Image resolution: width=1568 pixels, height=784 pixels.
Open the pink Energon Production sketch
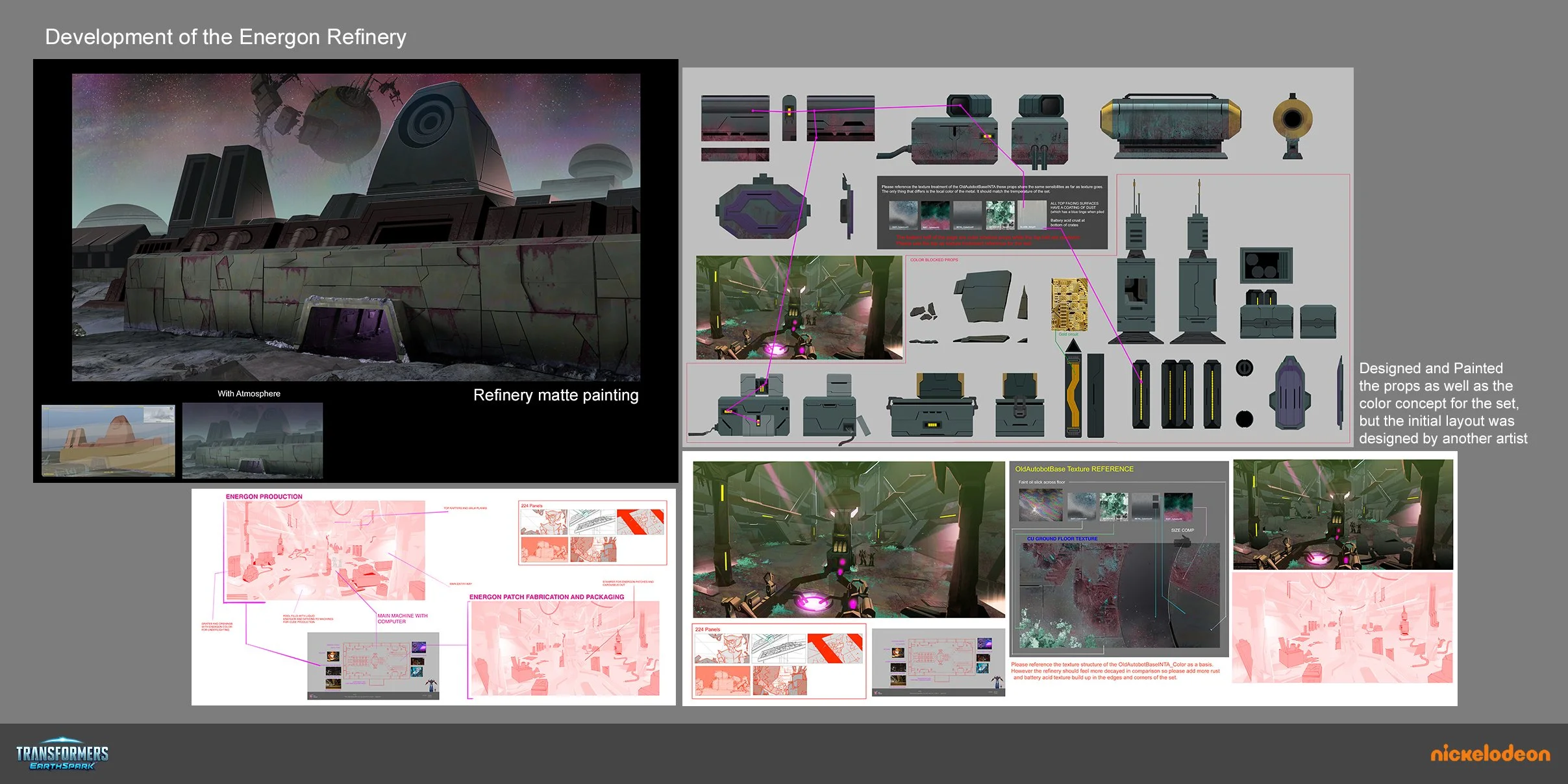pyautogui.click(x=325, y=550)
